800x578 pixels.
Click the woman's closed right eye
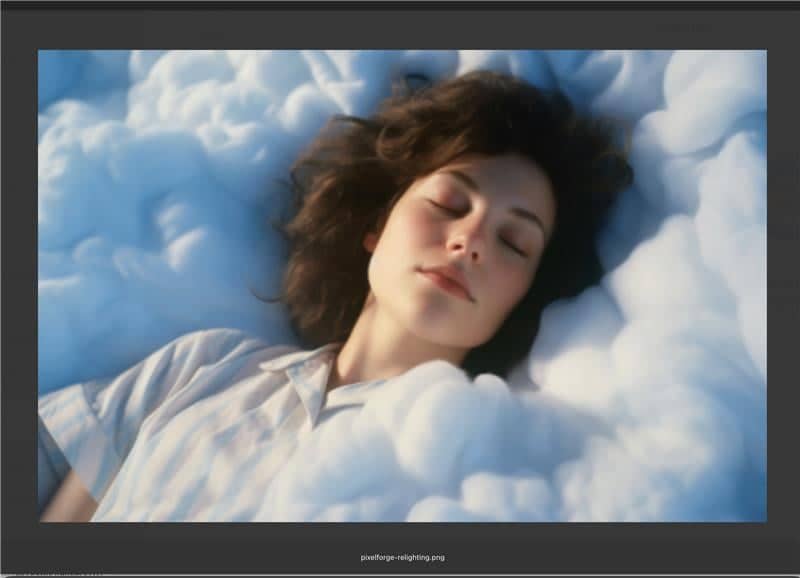[x=446, y=208]
